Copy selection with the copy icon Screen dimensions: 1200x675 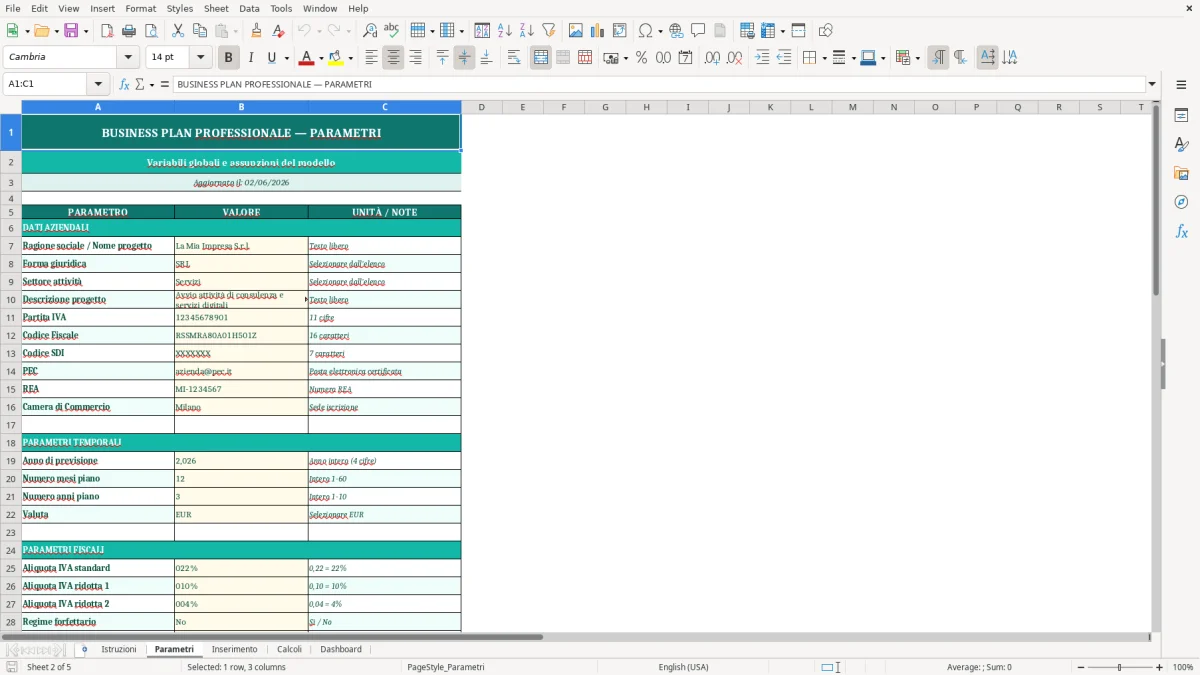(x=200, y=31)
